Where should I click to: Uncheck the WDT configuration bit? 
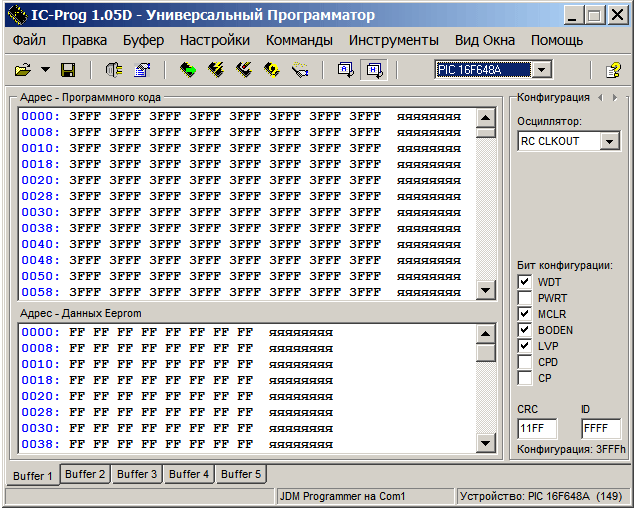pos(524,282)
